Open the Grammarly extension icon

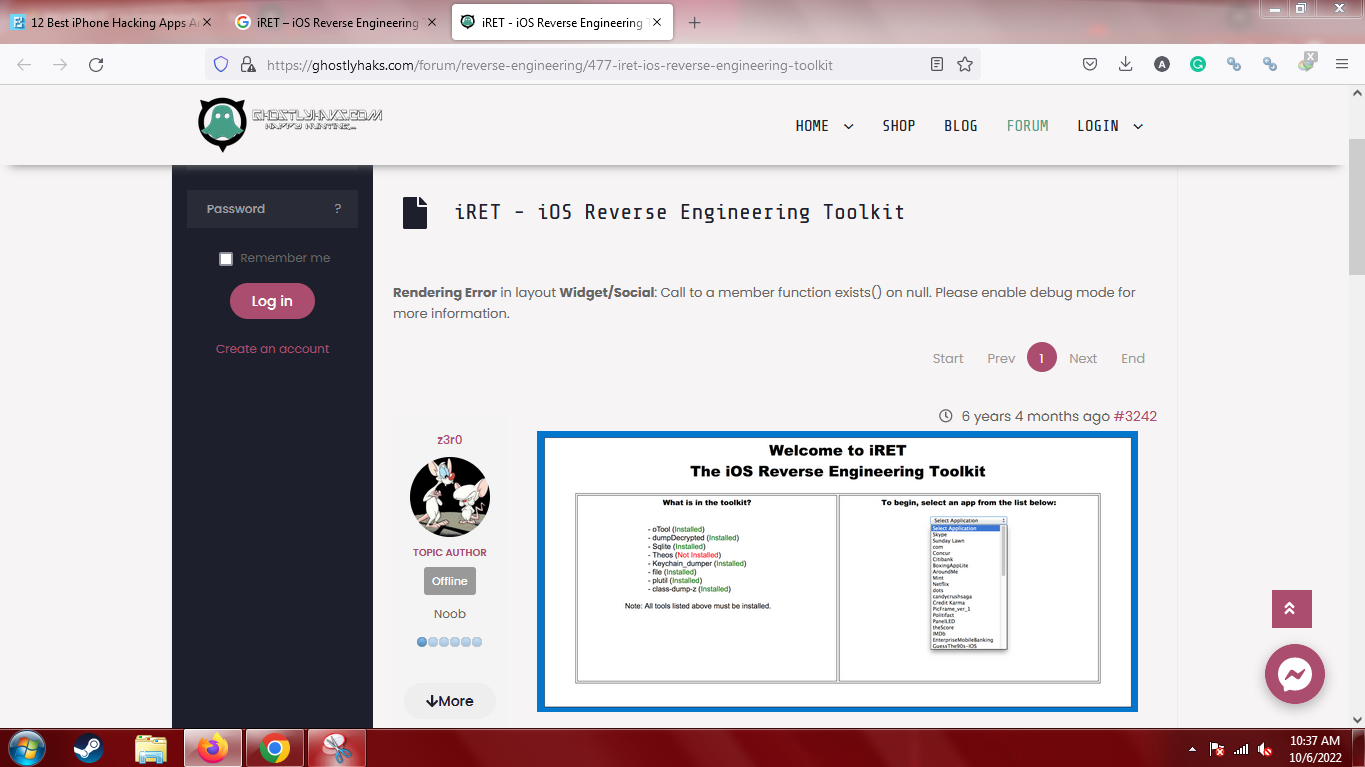[x=1197, y=64]
